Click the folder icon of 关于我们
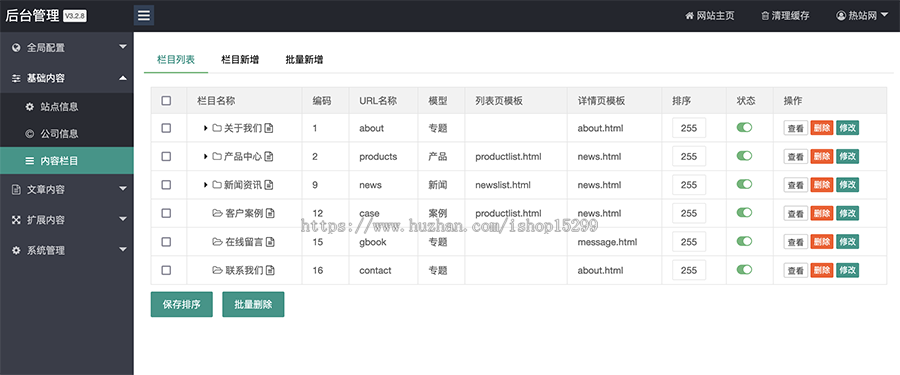 tap(217, 128)
